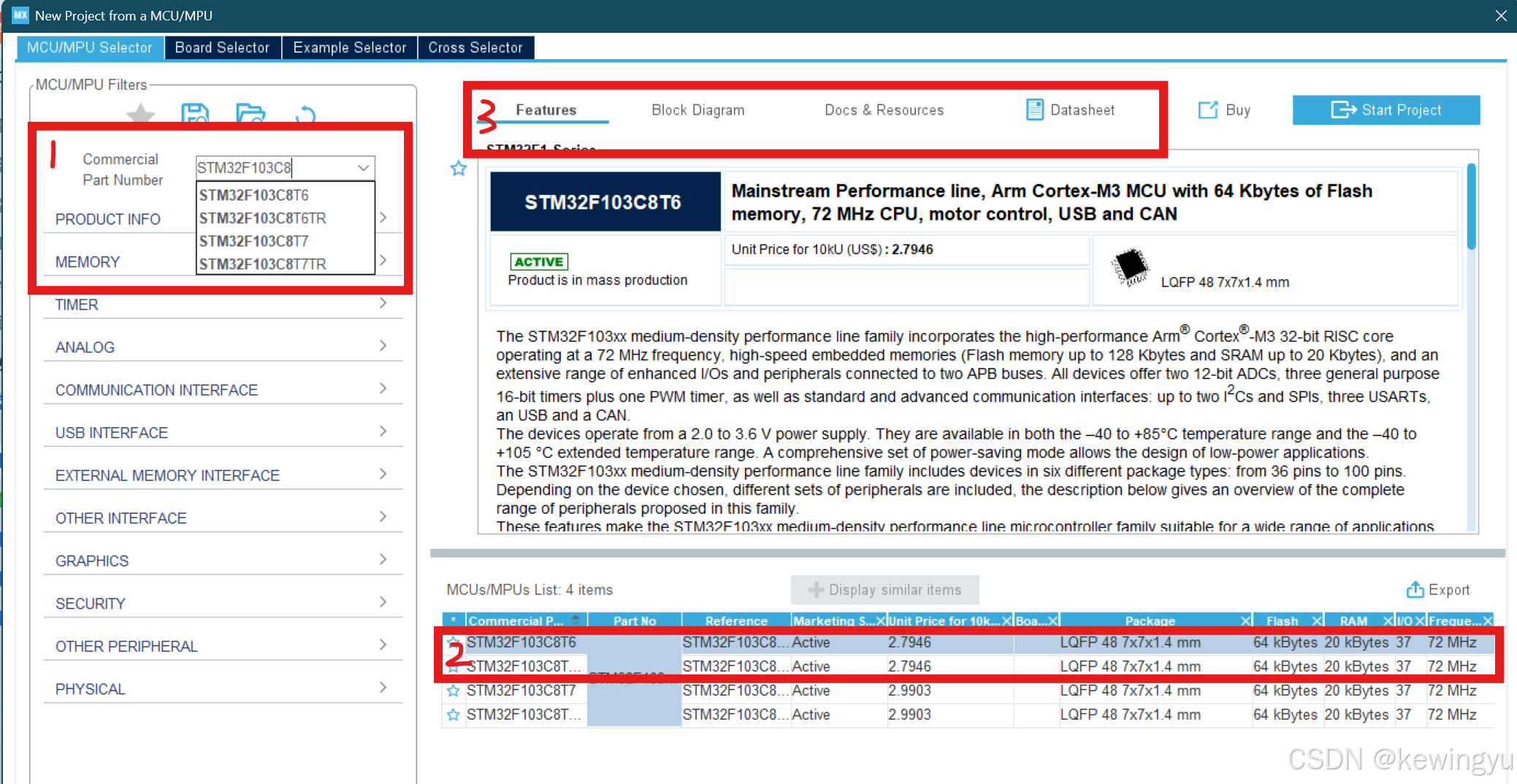Image resolution: width=1517 pixels, height=784 pixels.
Task: Sort by Reference column header
Action: 736,620
